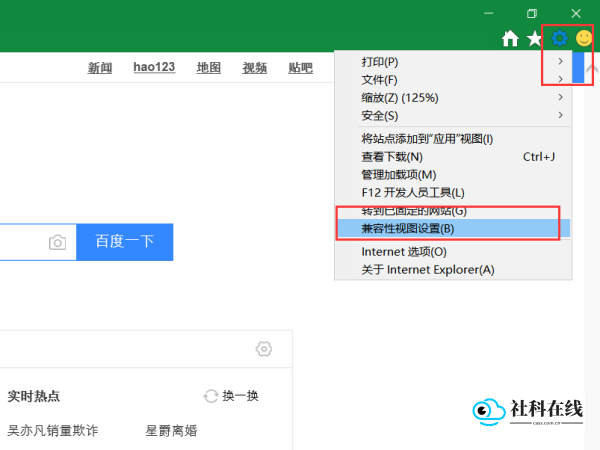Screen dimensions: 600x450
Task: Select 转到已固定的网站(G) item
Action: coord(453,211)
